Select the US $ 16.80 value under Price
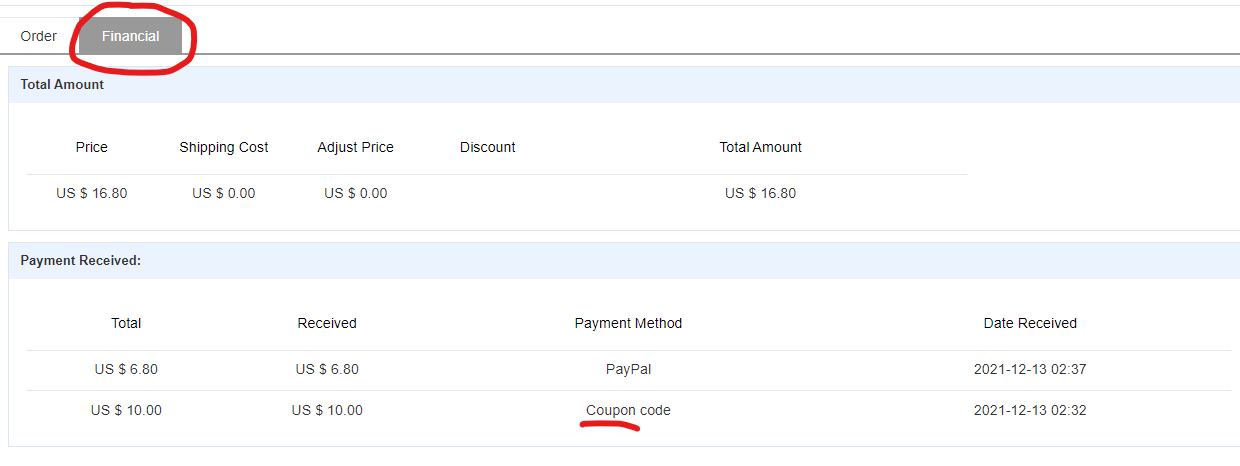This screenshot has height=466, width=1240. [92, 193]
